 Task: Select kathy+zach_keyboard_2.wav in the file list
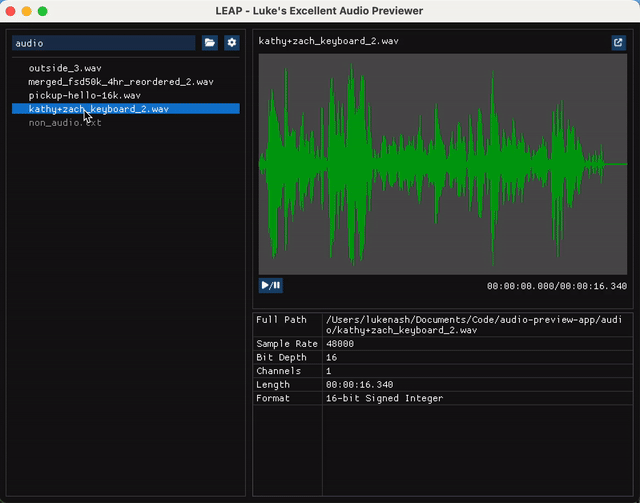(x=126, y=109)
